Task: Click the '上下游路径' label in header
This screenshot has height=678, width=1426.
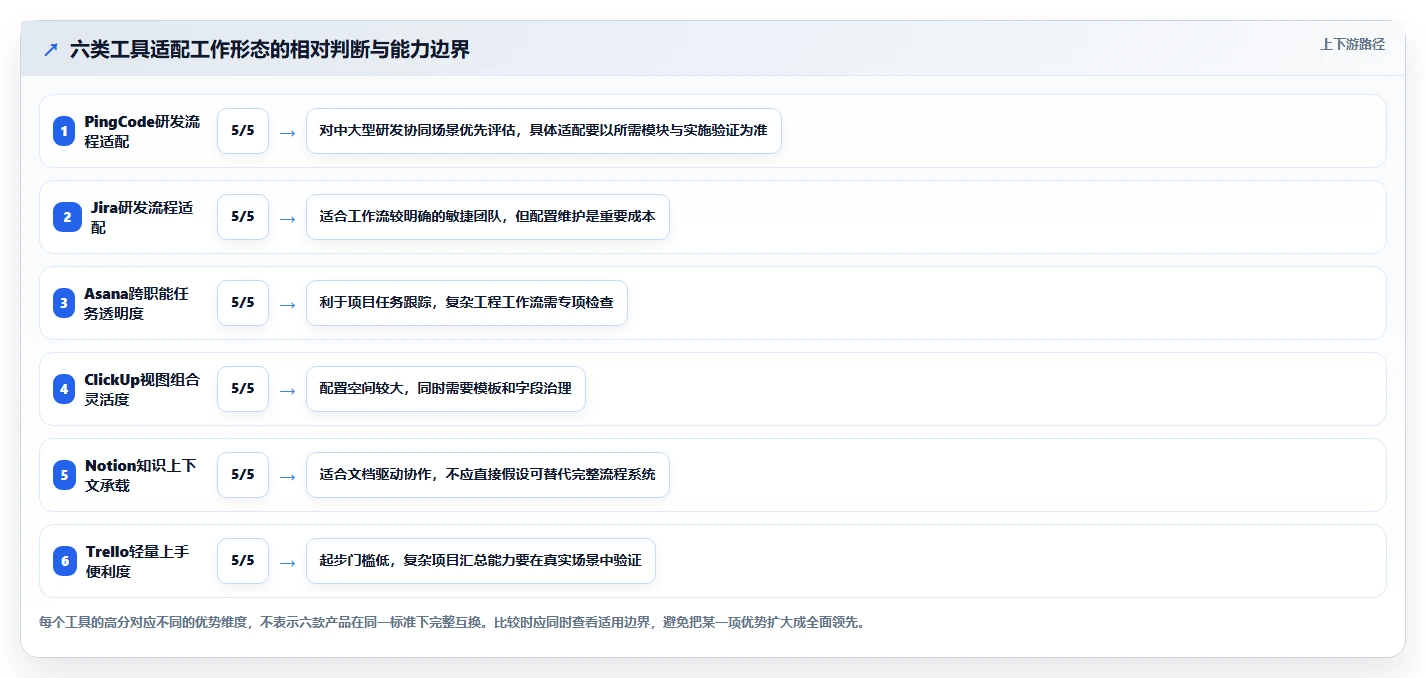Action: (1352, 44)
